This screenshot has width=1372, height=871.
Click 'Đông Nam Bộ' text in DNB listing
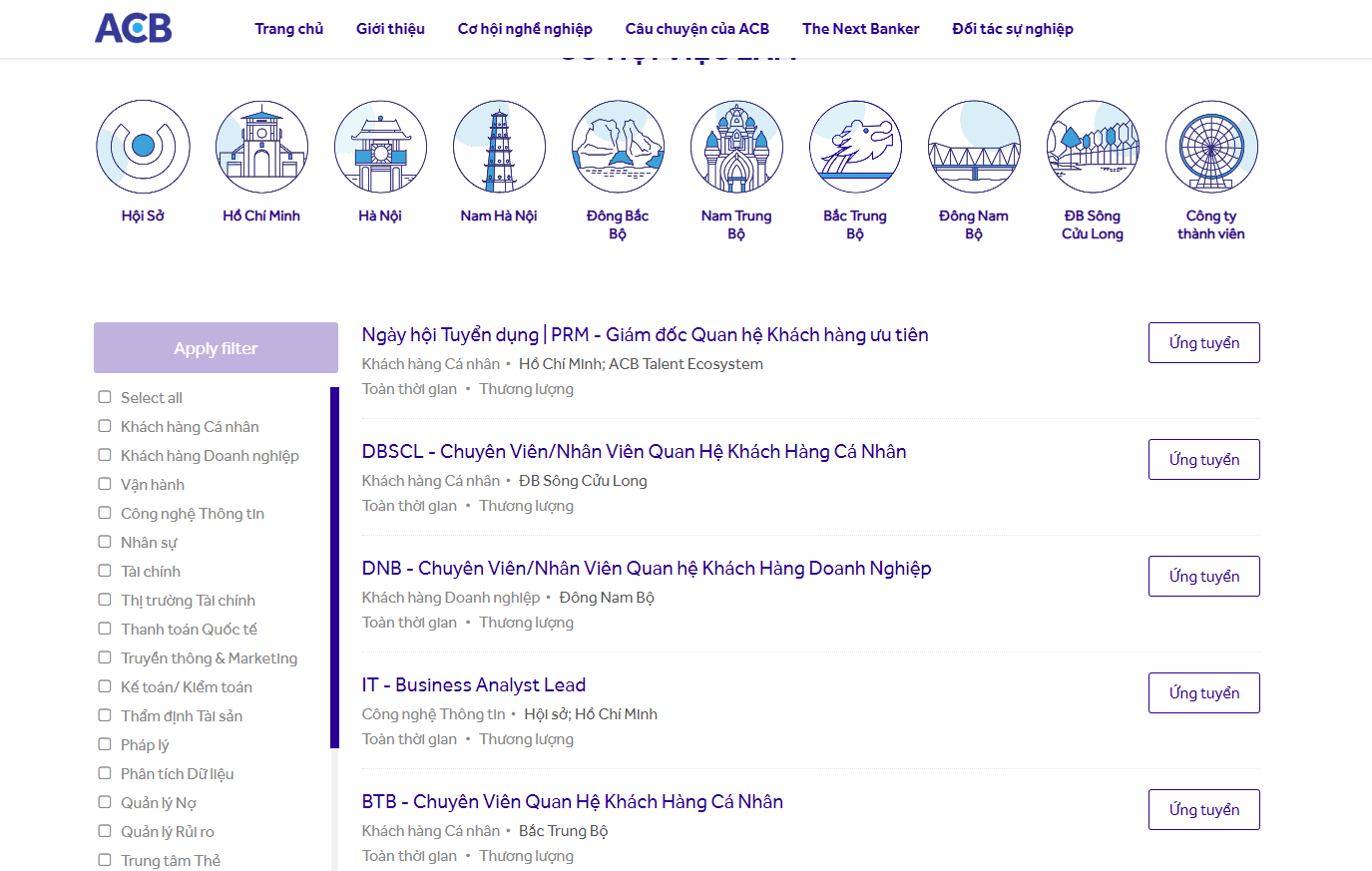pyautogui.click(x=607, y=598)
